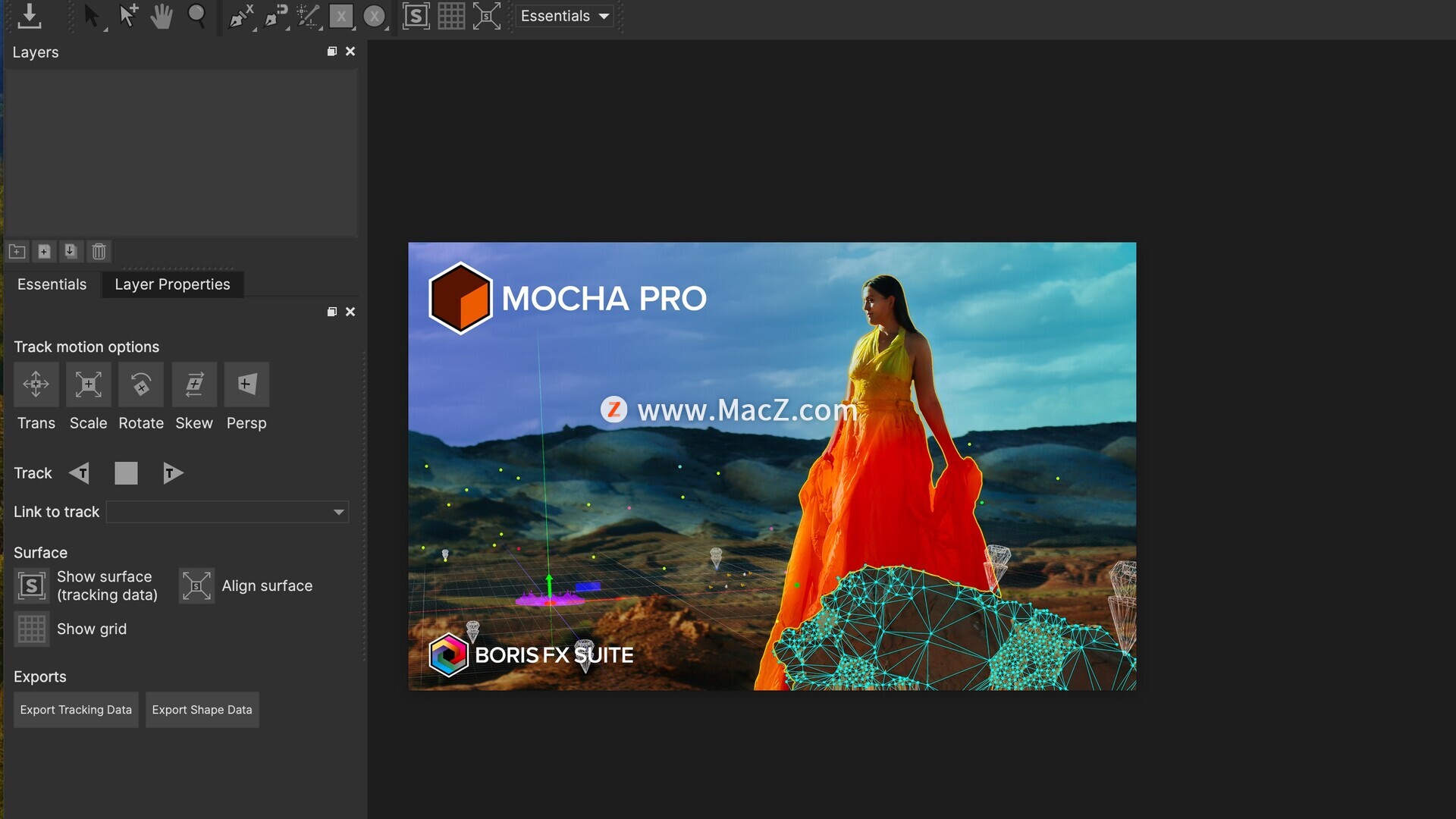The image size is (1456, 819).
Task: Toggle Show grid in Essentials panel
Action: point(32,629)
